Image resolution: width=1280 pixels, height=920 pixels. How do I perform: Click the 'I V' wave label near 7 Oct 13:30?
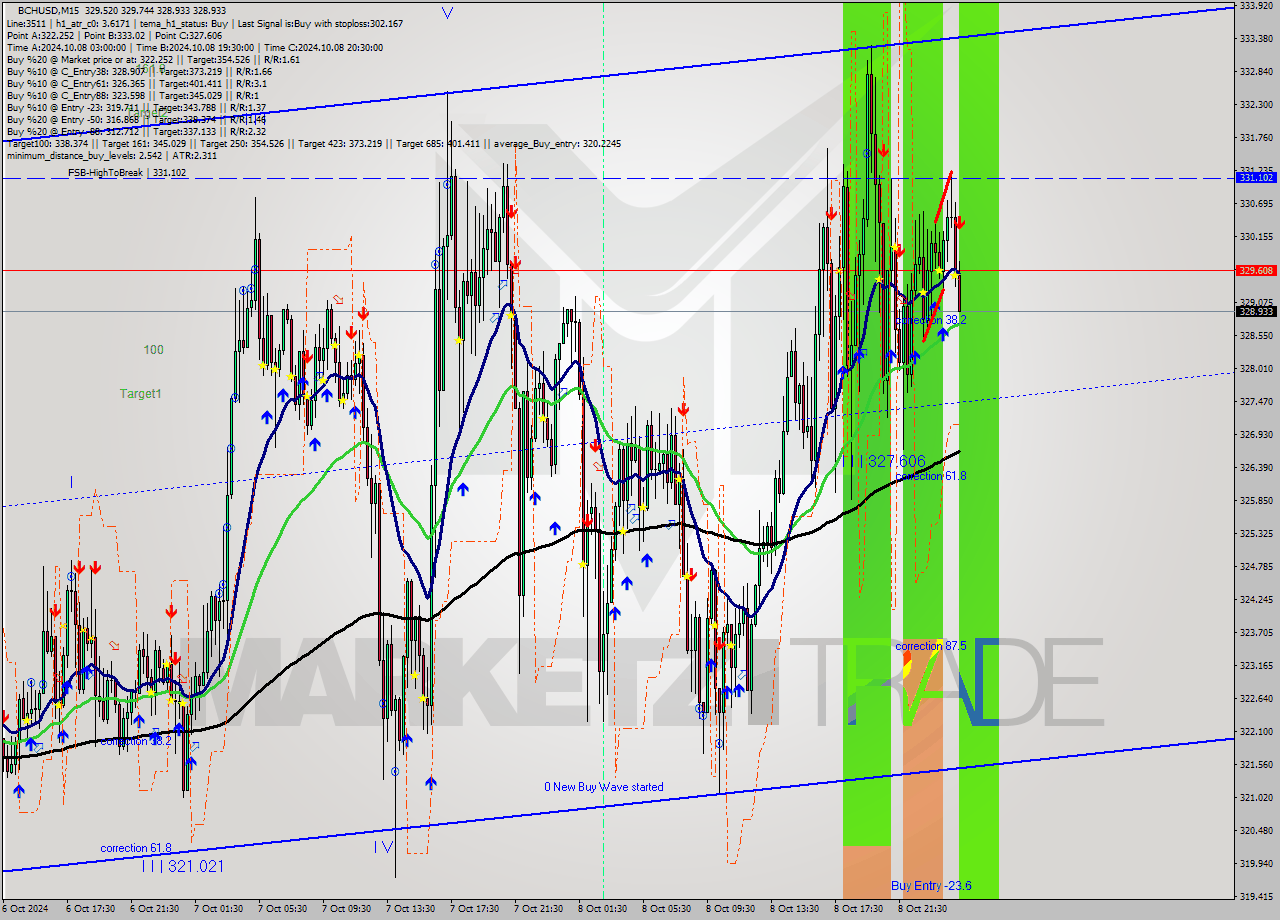(x=383, y=847)
